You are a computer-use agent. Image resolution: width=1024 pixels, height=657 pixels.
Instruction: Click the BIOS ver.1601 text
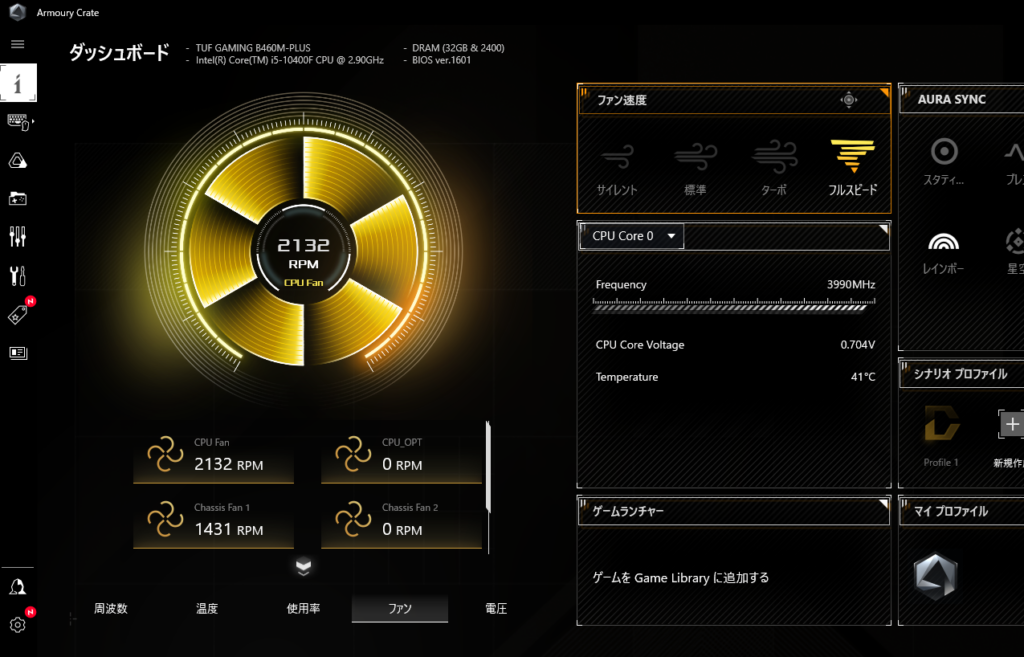click(441, 60)
